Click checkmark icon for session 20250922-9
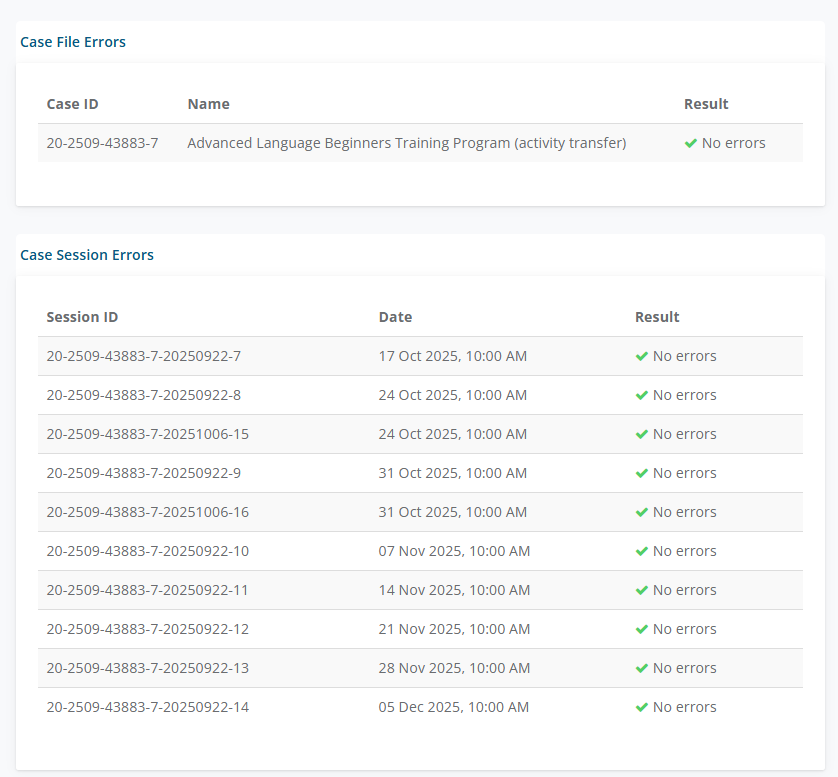838x777 pixels. point(642,473)
